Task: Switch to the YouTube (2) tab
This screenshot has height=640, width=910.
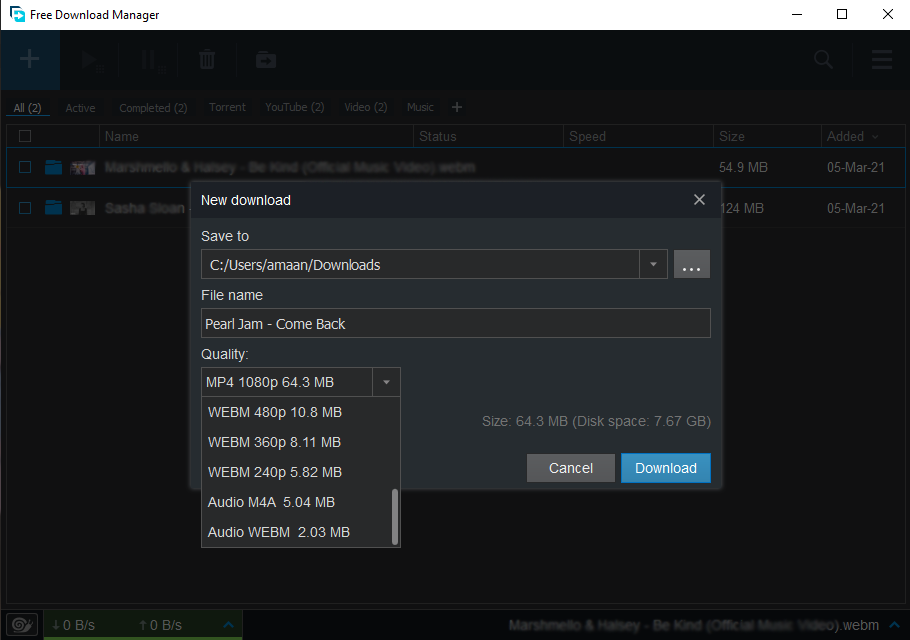Action: (295, 107)
